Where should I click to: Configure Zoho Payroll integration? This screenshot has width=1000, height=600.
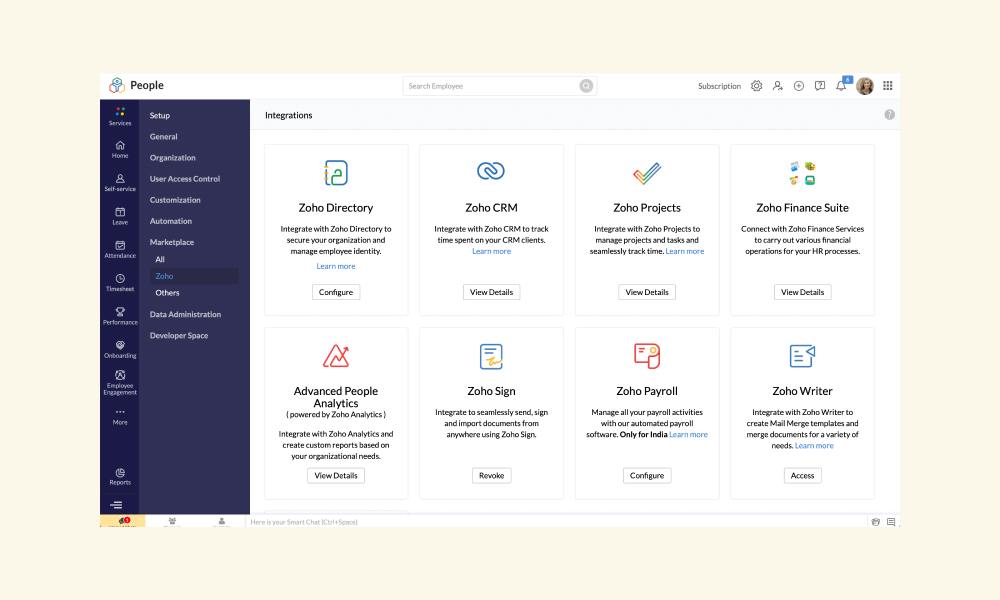tap(647, 476)
